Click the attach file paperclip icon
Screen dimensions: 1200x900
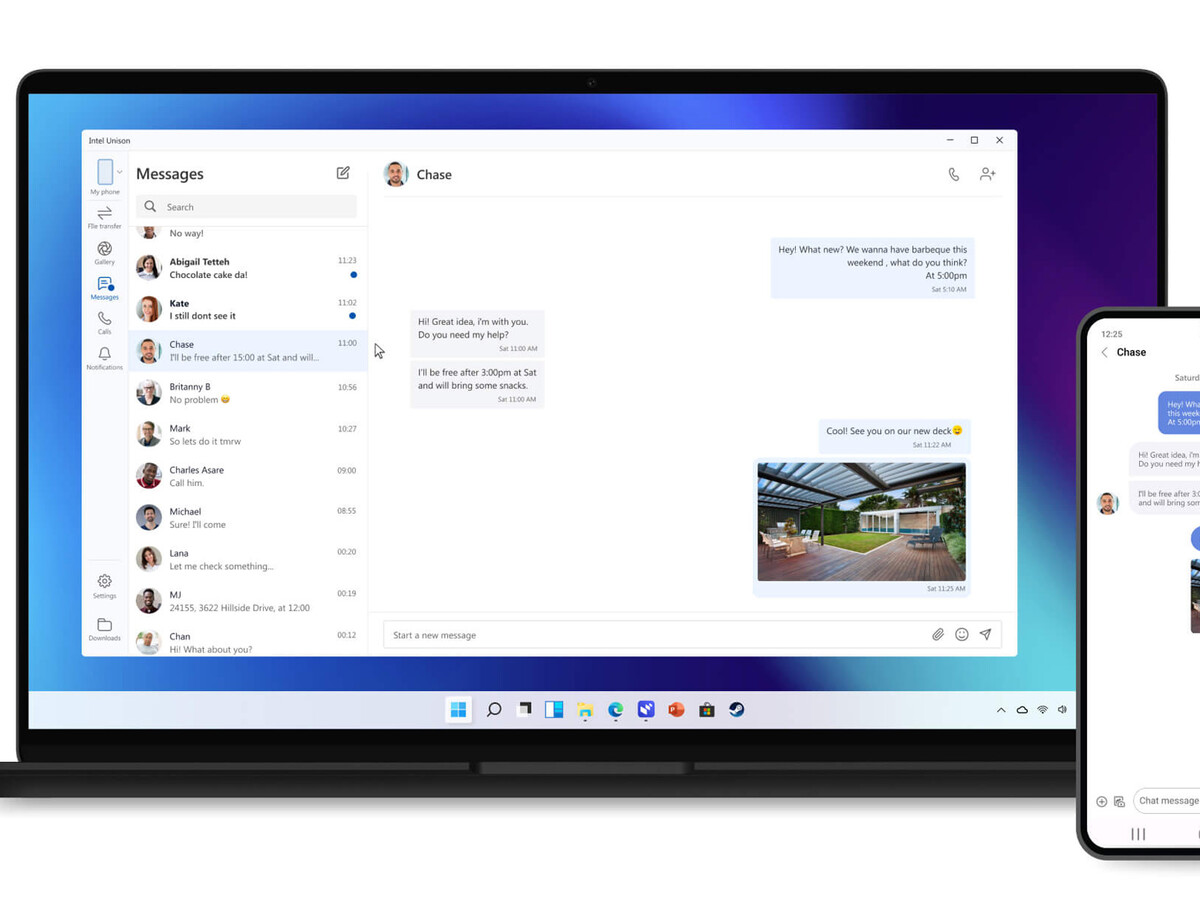pos(938,634)
